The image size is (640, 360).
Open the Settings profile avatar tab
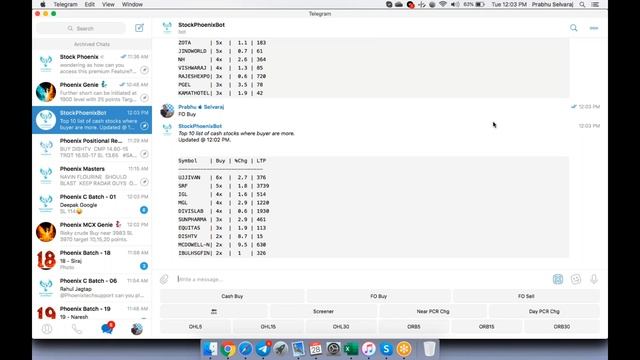click(137, 329)
